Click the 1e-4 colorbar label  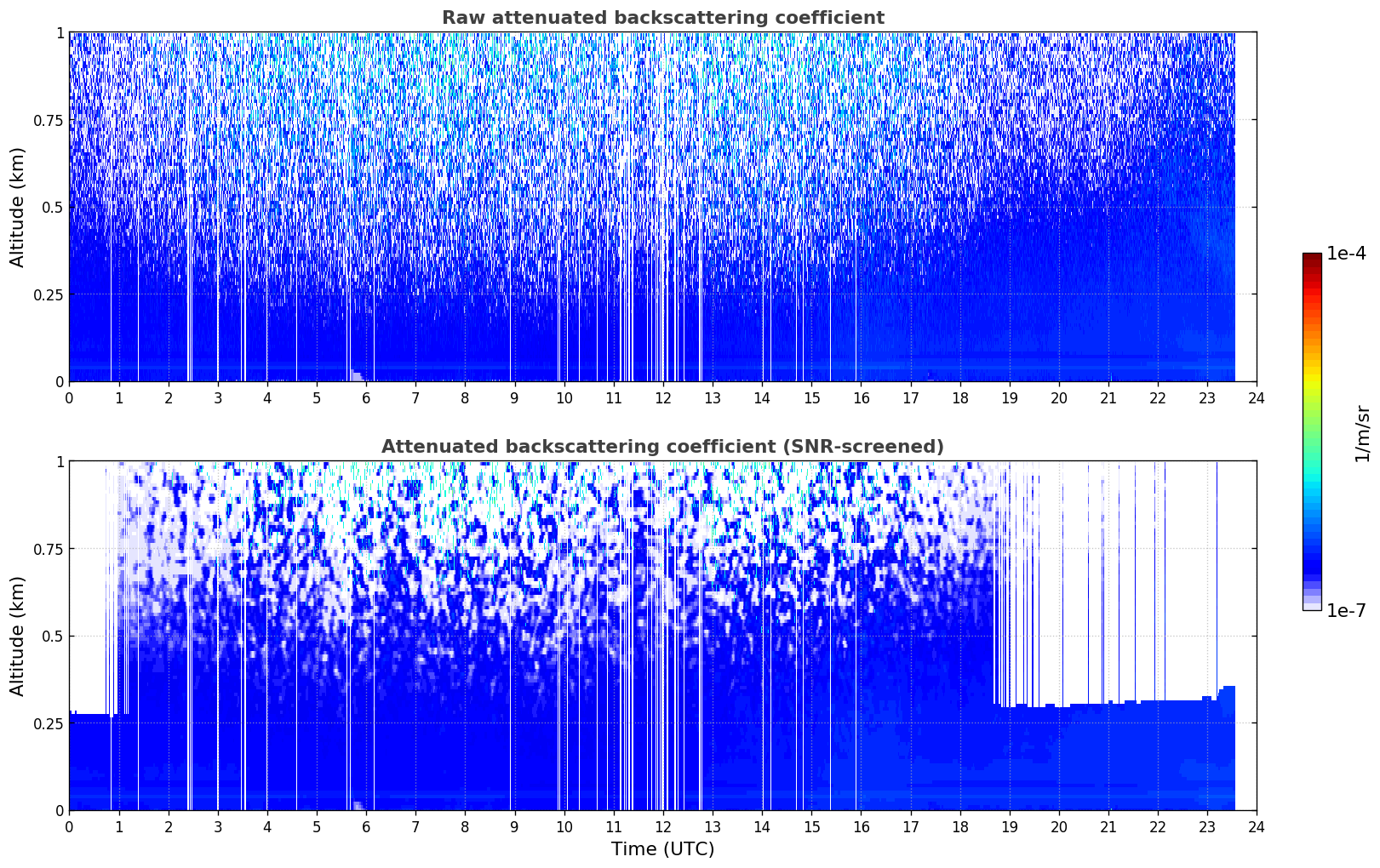pos(1346,254)
